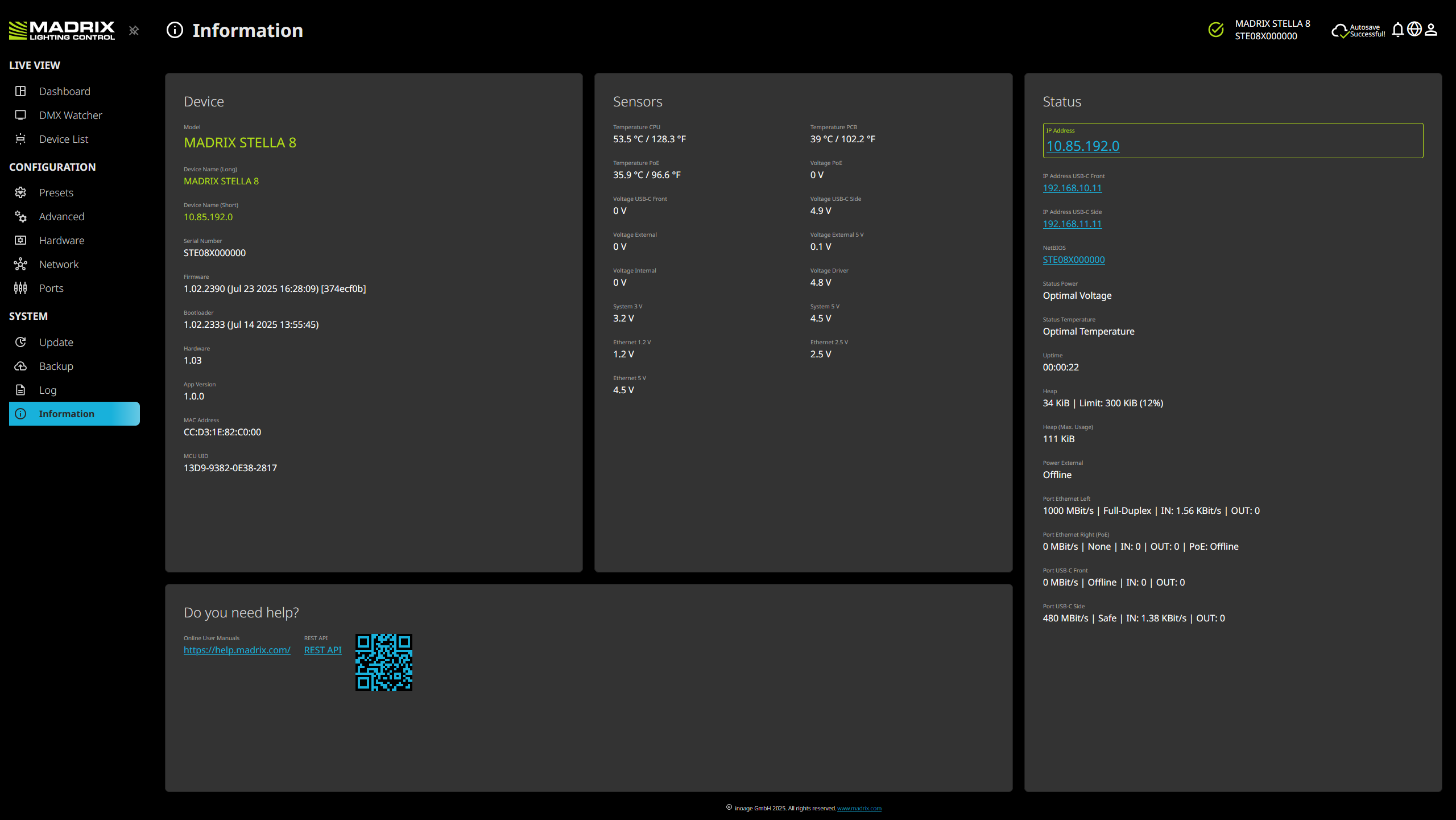Click header device name MADRIX STELLA 8
Viewport: 1456px width, 820px height.
(x=1272, y=23)
